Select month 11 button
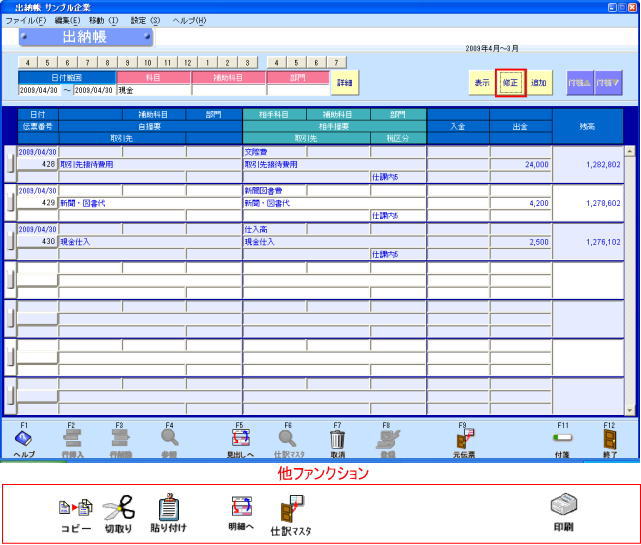 click(x=168, y=63)
